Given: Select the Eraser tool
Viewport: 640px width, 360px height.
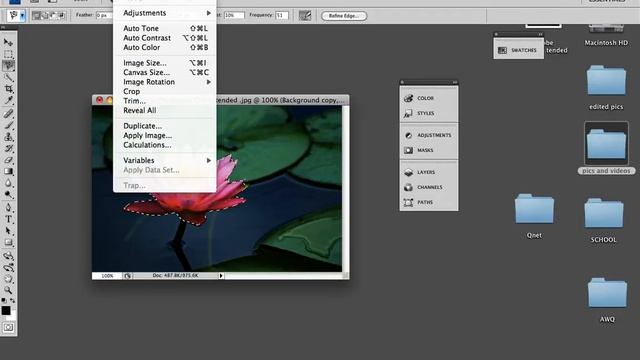Looking at the screenshot, I should (x=8, y=160).
